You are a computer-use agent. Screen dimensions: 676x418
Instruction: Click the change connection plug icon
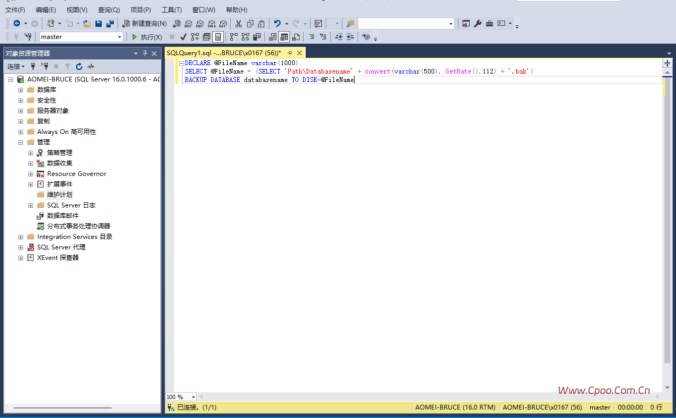point(28,37)
